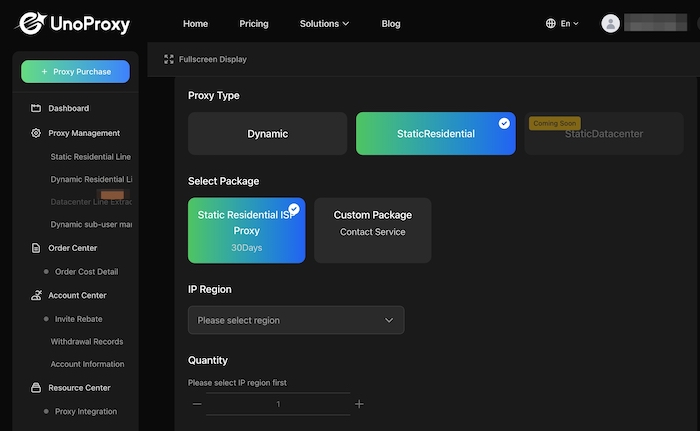Screen dimensions: 700x431
Task: Click the user avatar icon
Action: [610, 23]
